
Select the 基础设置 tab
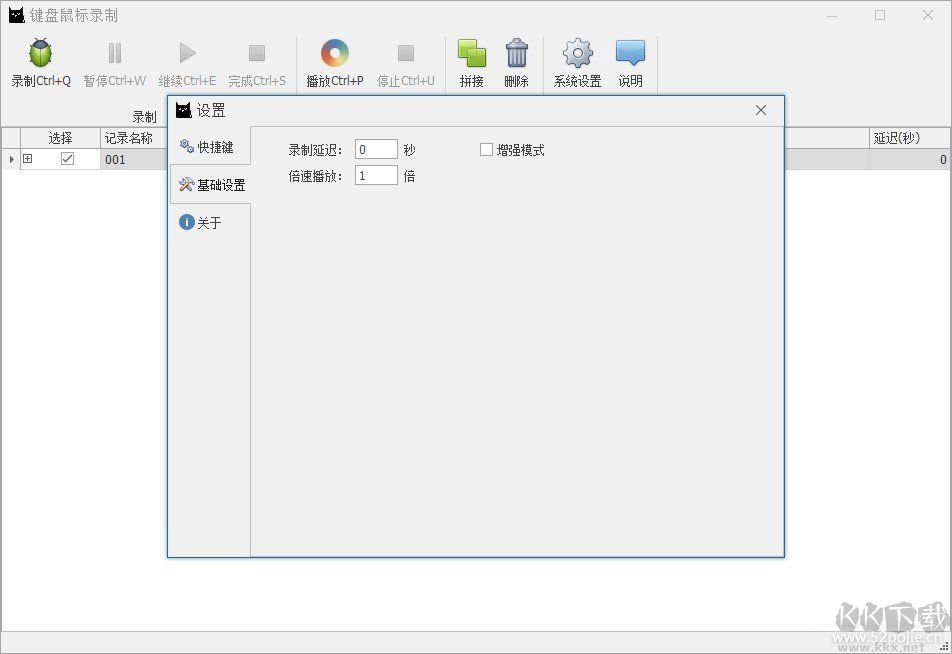coord(210,184)
